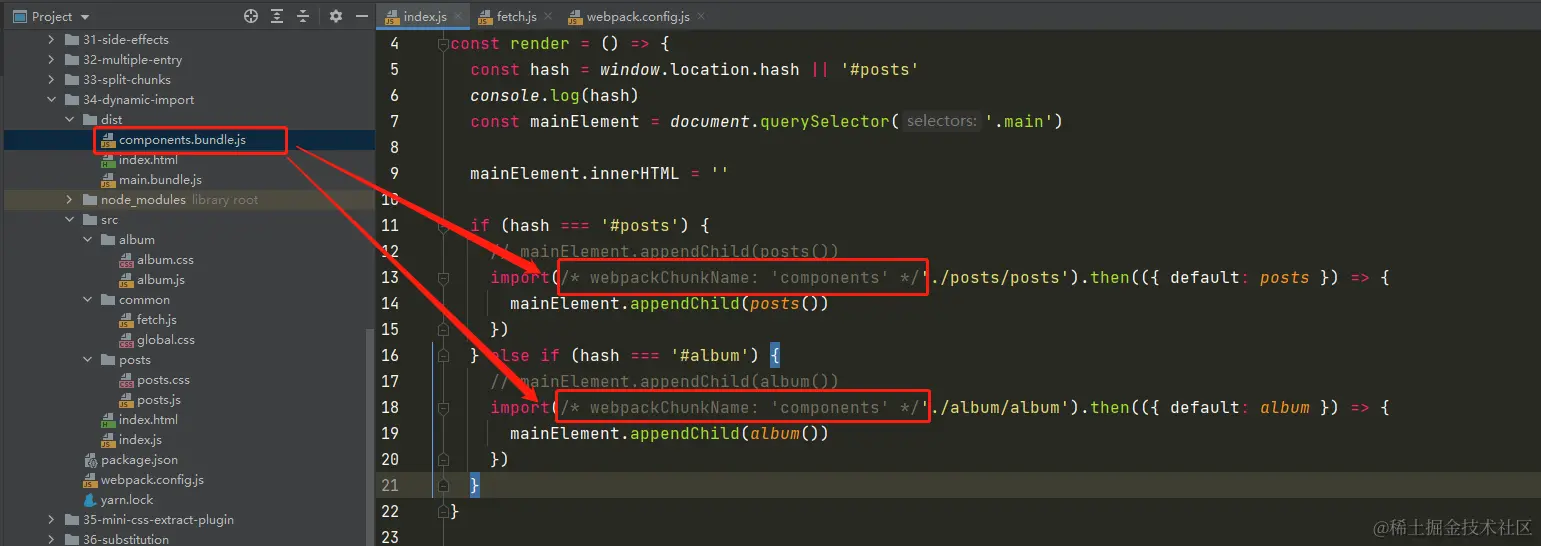
Task: Click the HTML icon of dist index.html
Action: pos(109,160)
